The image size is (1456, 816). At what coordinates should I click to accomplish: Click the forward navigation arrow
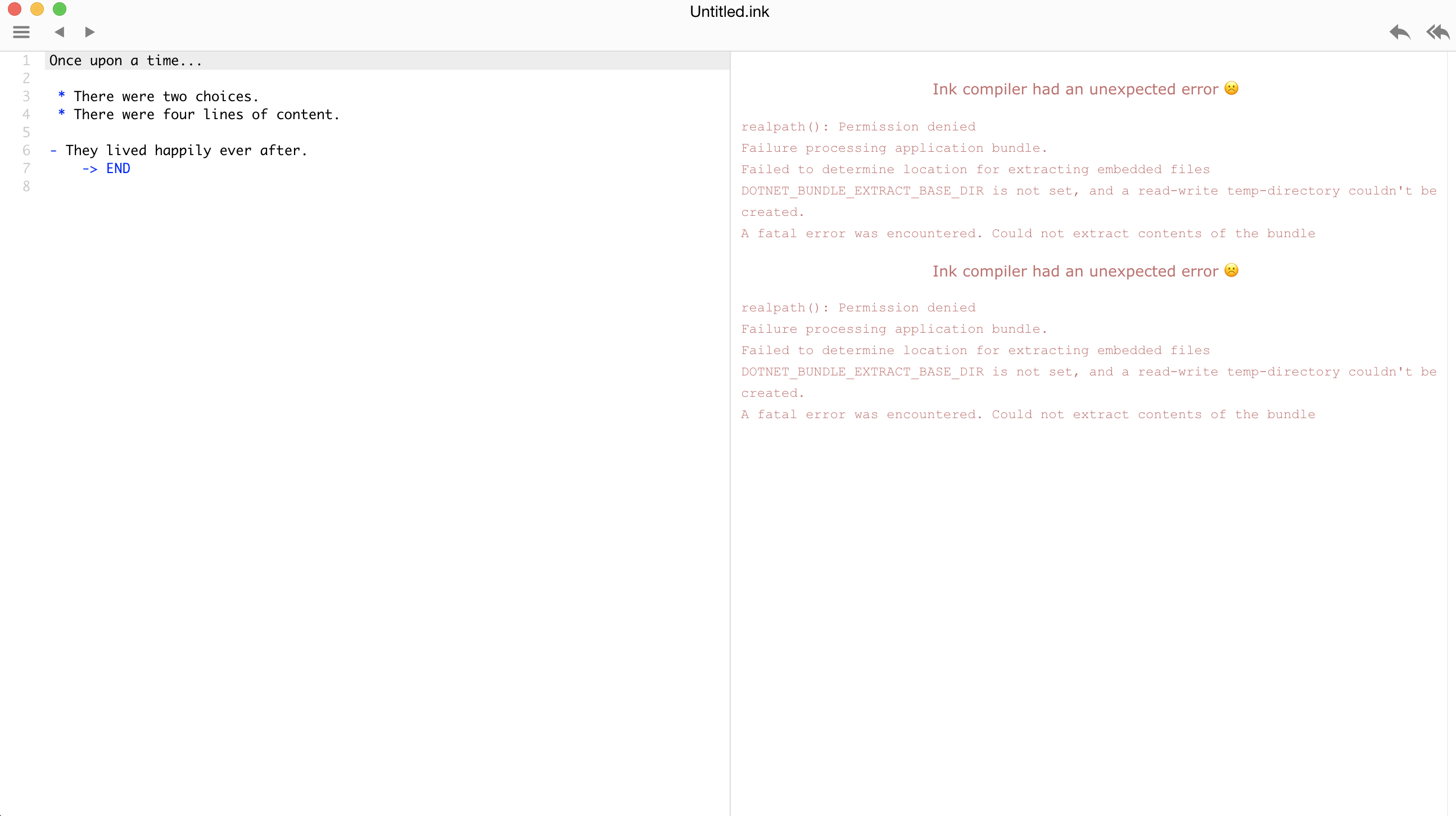click(x=89, y=32)
